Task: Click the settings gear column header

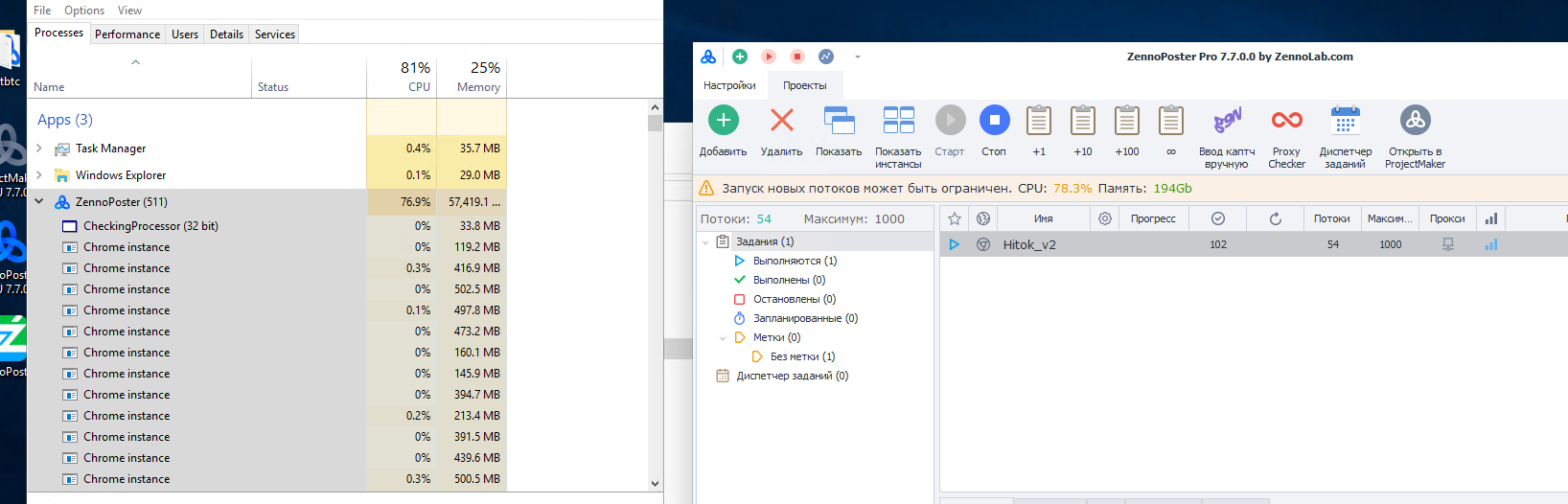Action: click(1105, 218)
